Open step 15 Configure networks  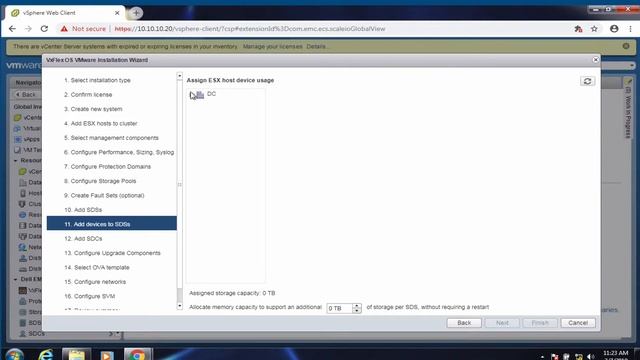(x=95, y=282)
